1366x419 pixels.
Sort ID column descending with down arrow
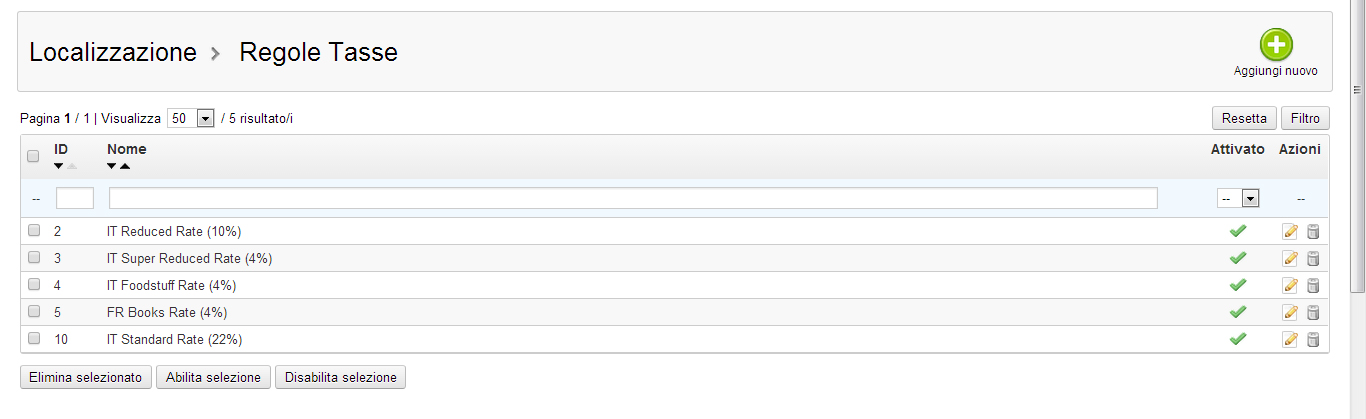[x=59, y=166]
